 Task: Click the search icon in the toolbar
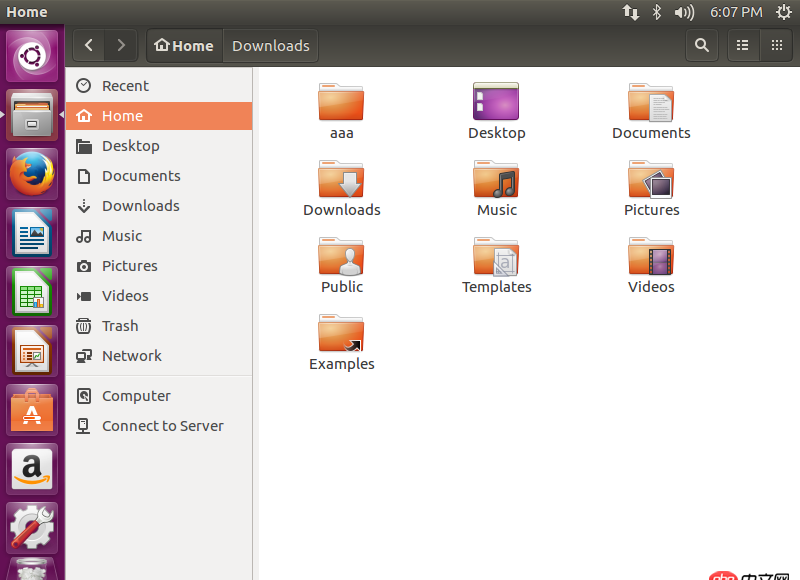[701, 45]
